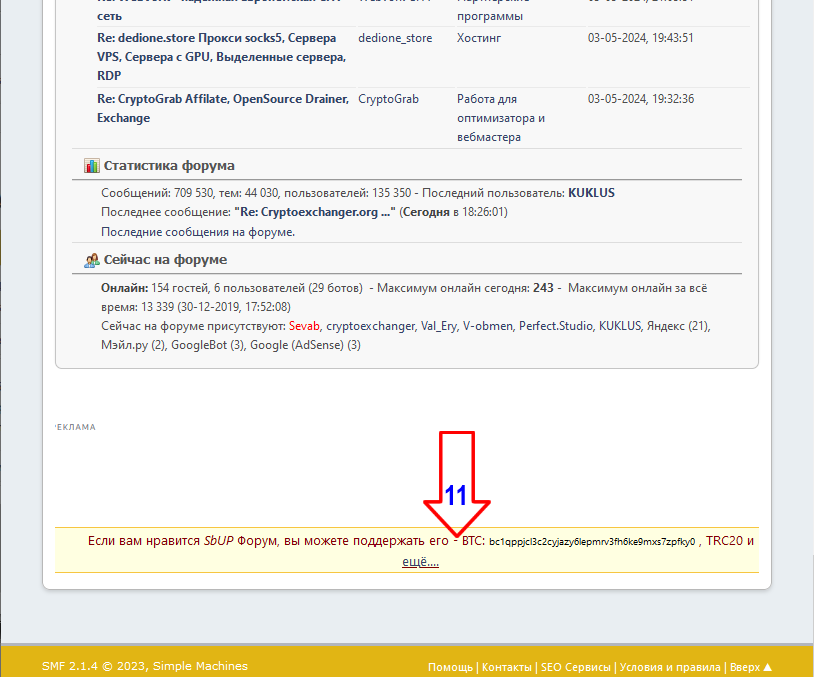Go to top via the Вверх arrow

pos(751,667)
